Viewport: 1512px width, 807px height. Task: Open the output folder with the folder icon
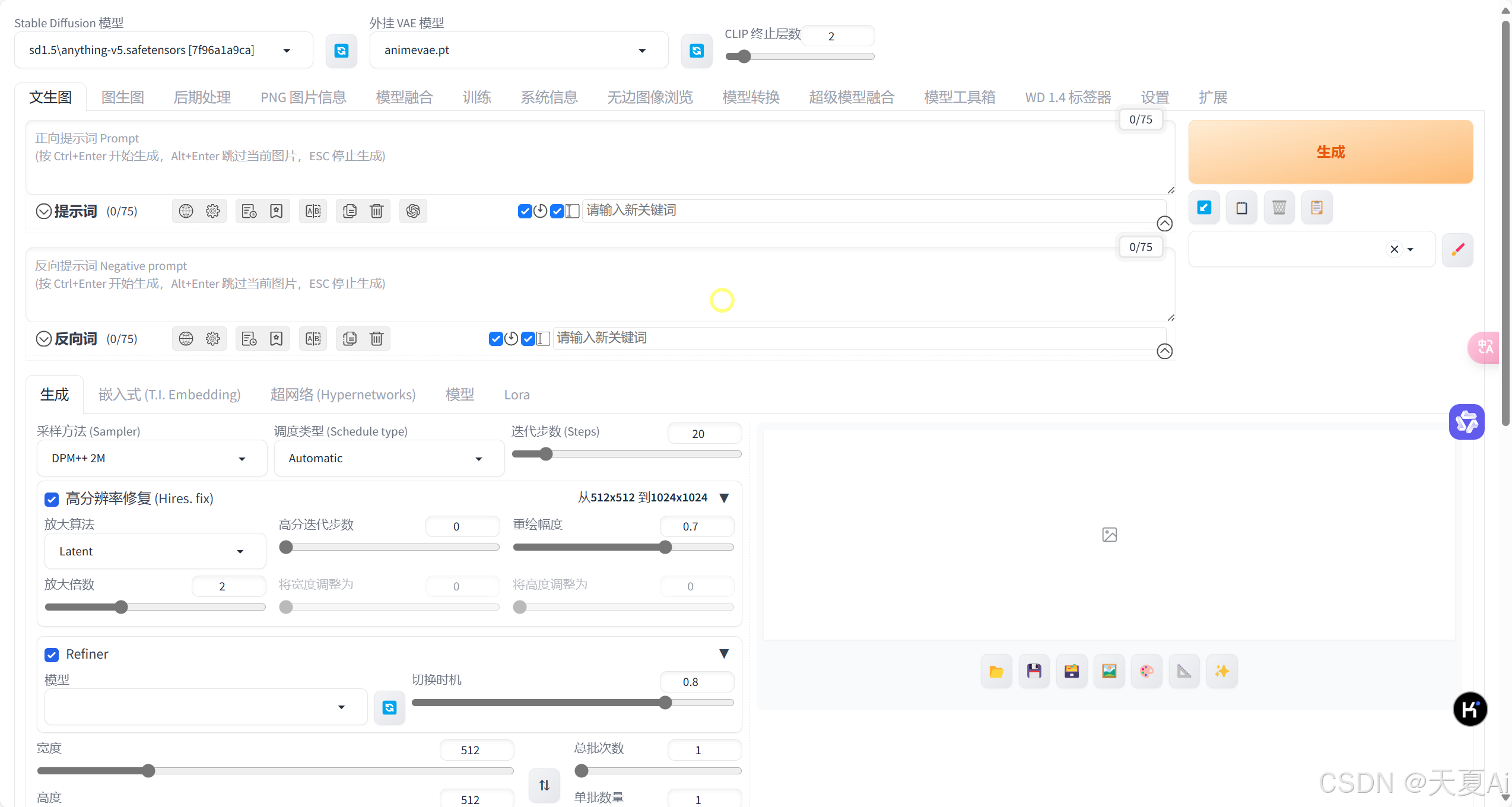996,671
